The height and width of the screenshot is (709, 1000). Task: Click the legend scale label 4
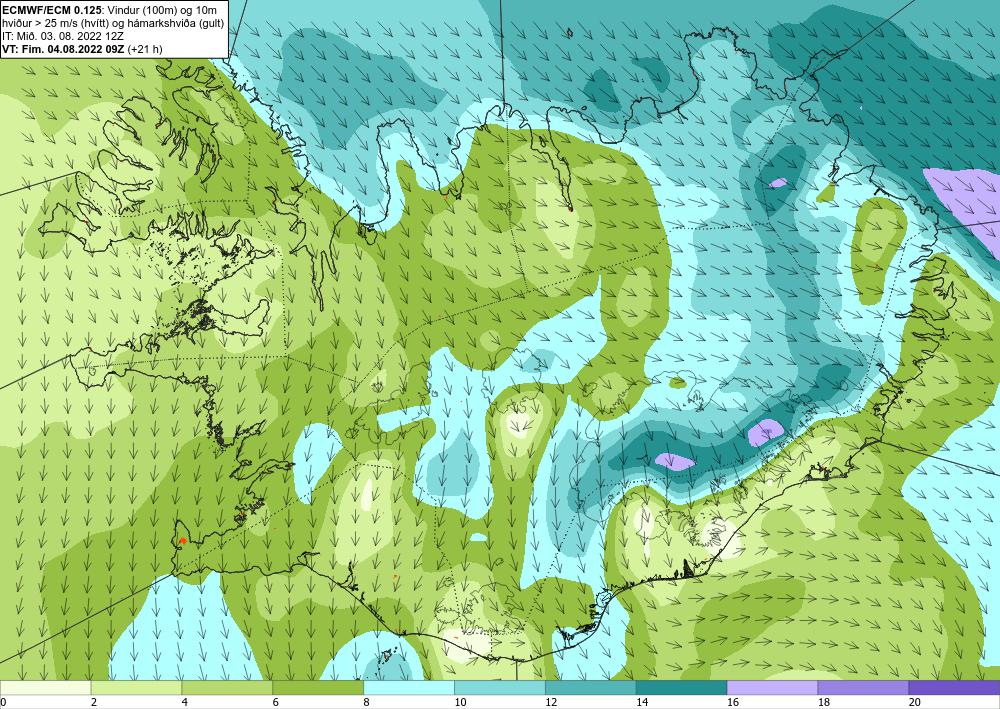pos(184,703)
